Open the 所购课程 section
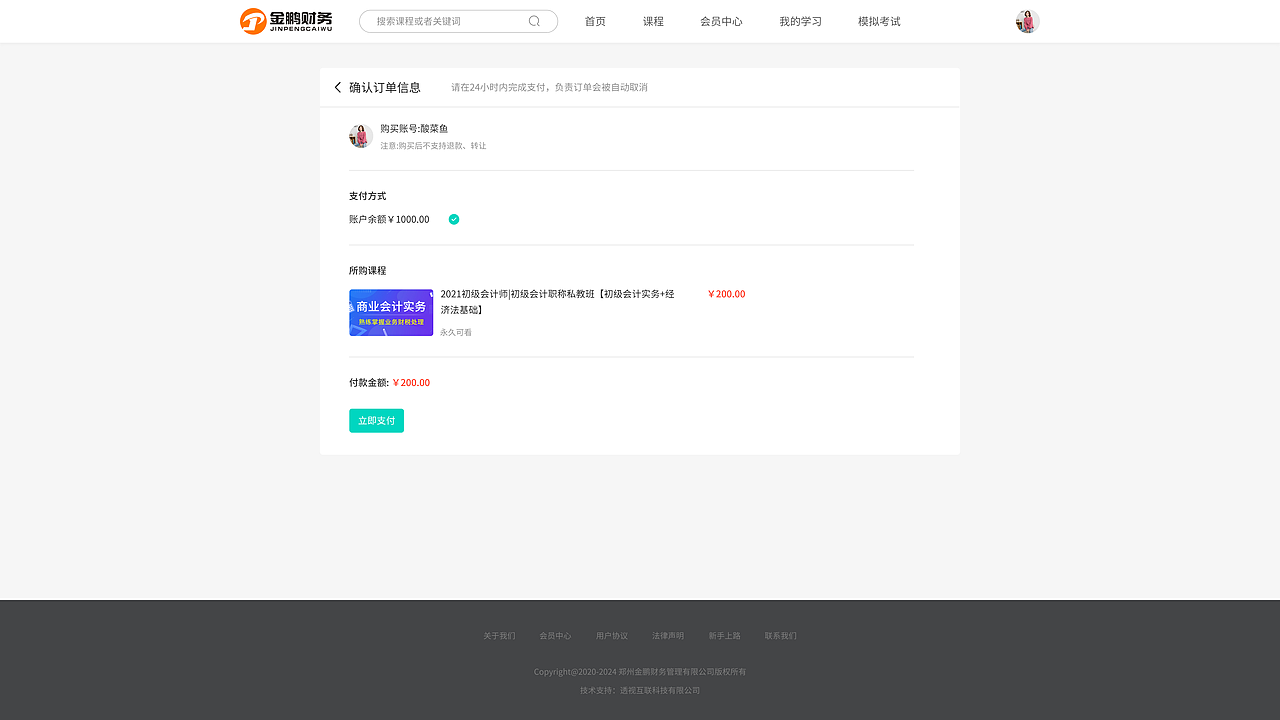Image resolution: width=1280 pixels, height=720 pixels. click(x=366, y=270)
